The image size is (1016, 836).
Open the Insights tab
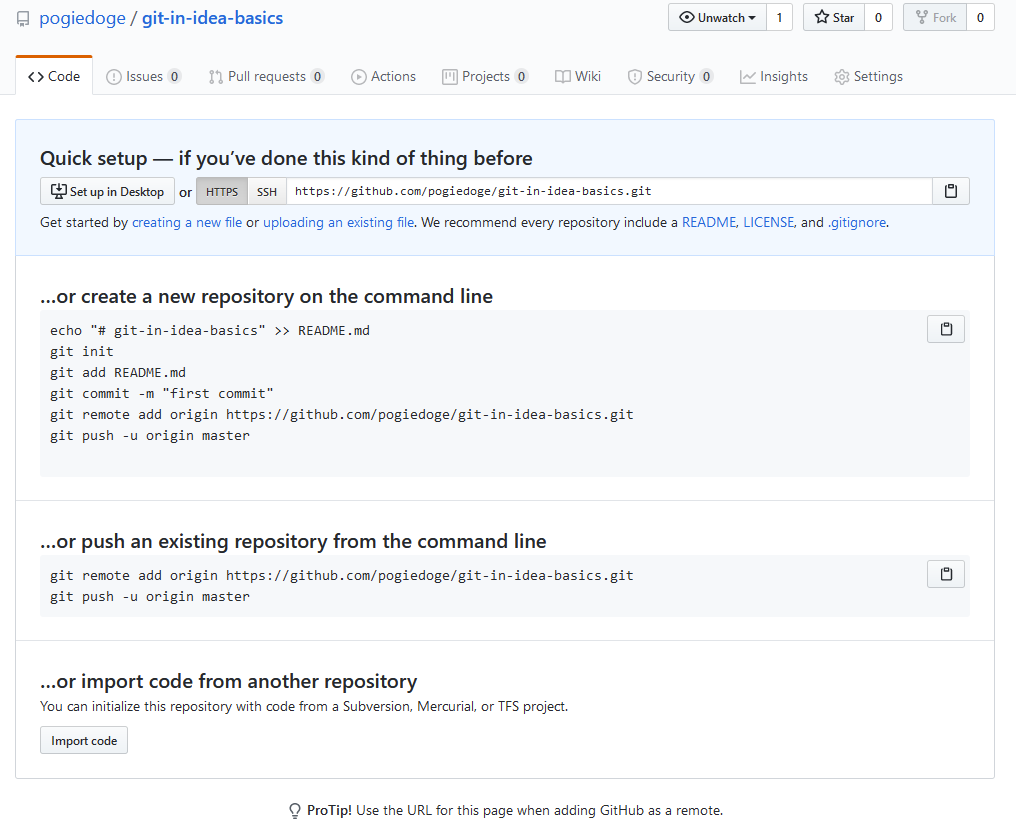(774, 76)
